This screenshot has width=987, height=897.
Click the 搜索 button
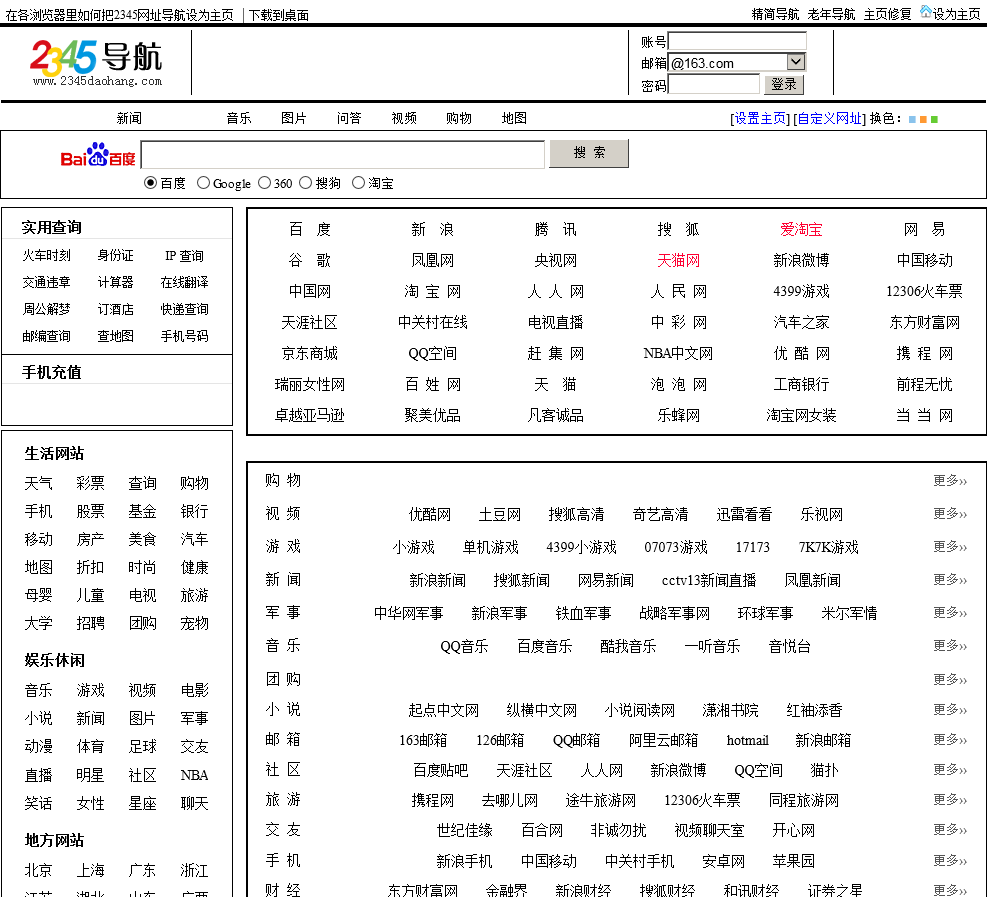[x=589, y=153]
